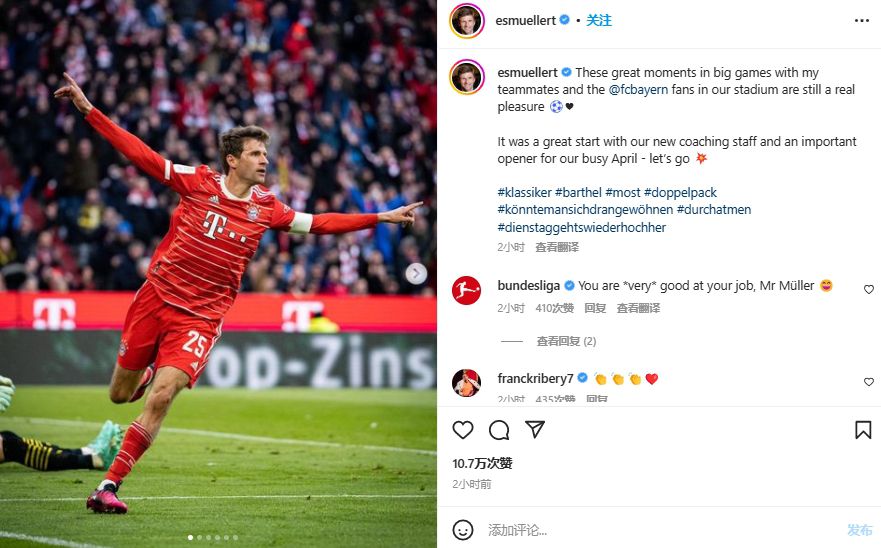Open the @fcbayern mention link
This screenshot has height=548, width=881.
point(638,90)
